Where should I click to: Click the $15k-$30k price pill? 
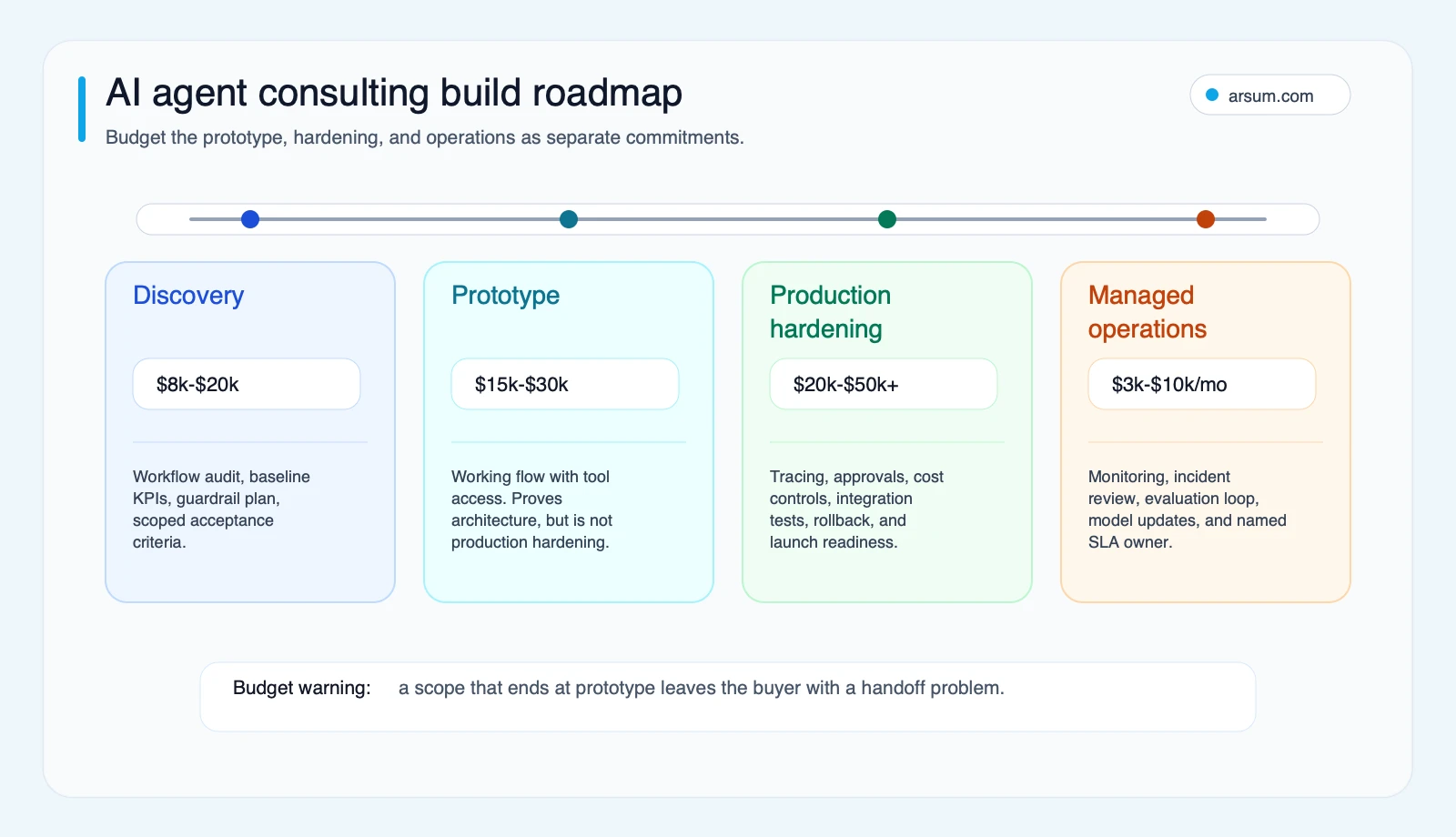(x=565, y=384)
